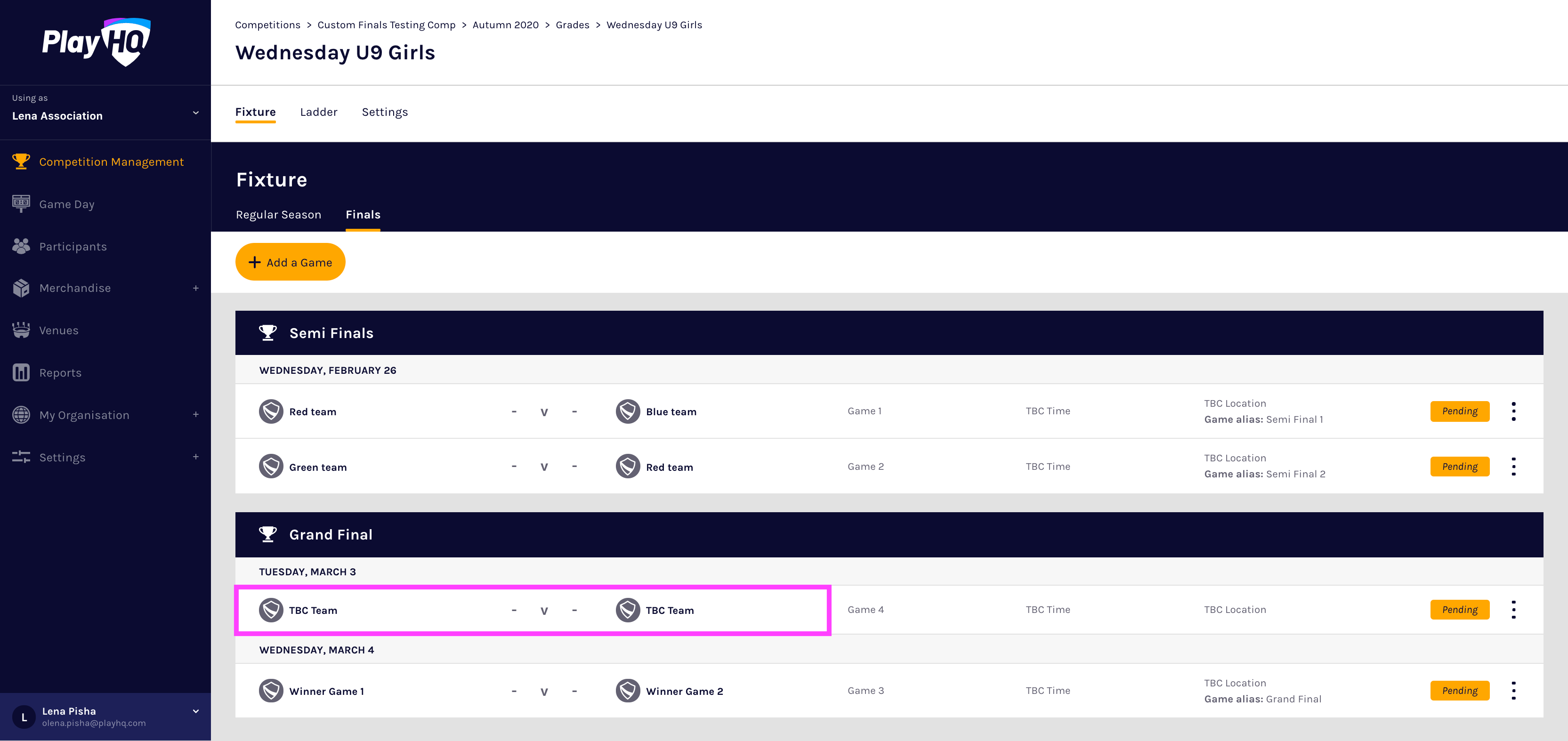Open kebab menu for Game 1
Screen dimensions: 1568x741
[x=1513, y=411]
